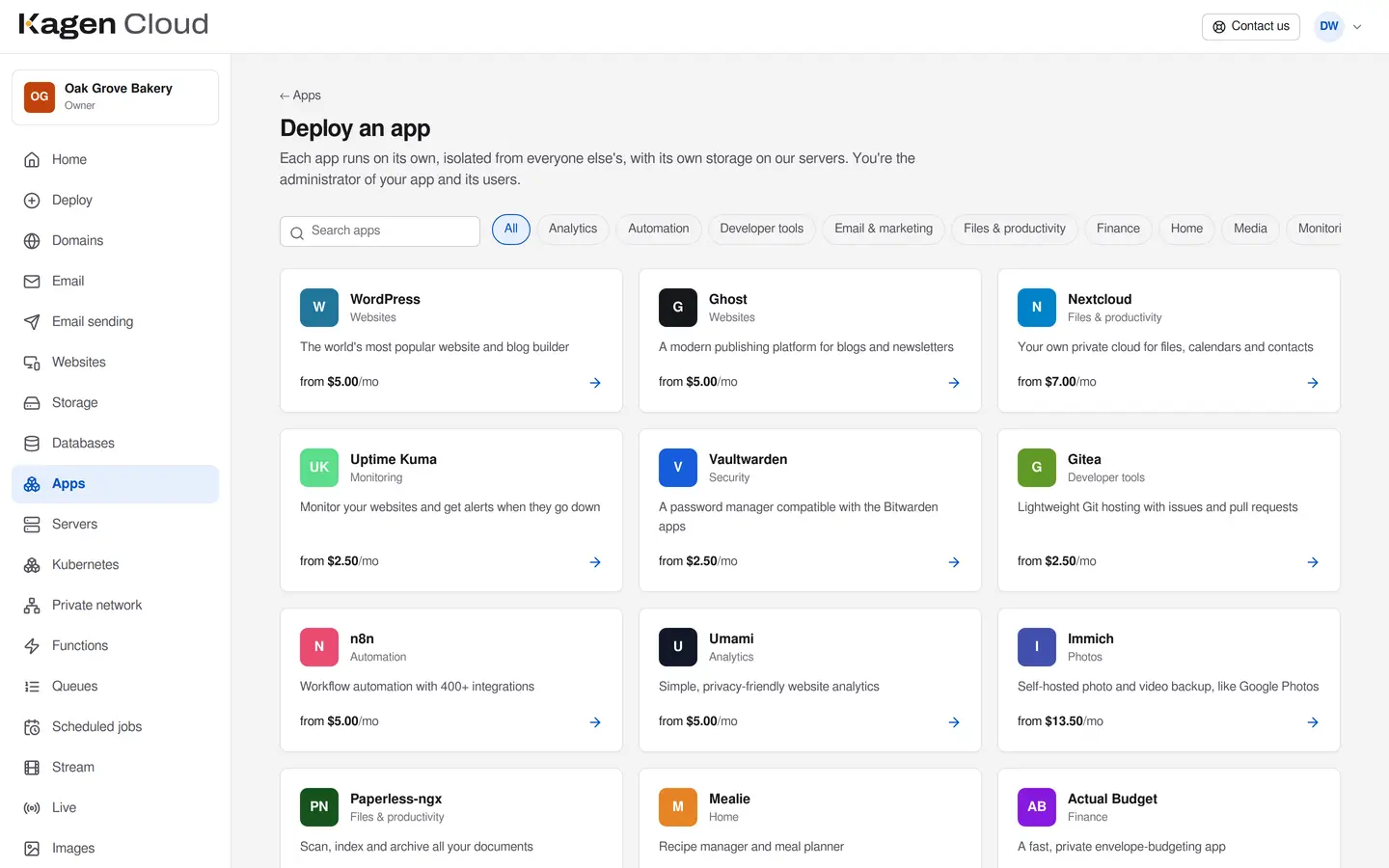The image size is (1389, 868).
Task: Click the Kagen Cloud logo
Action: pyautogui.click(x=114, y=25)
